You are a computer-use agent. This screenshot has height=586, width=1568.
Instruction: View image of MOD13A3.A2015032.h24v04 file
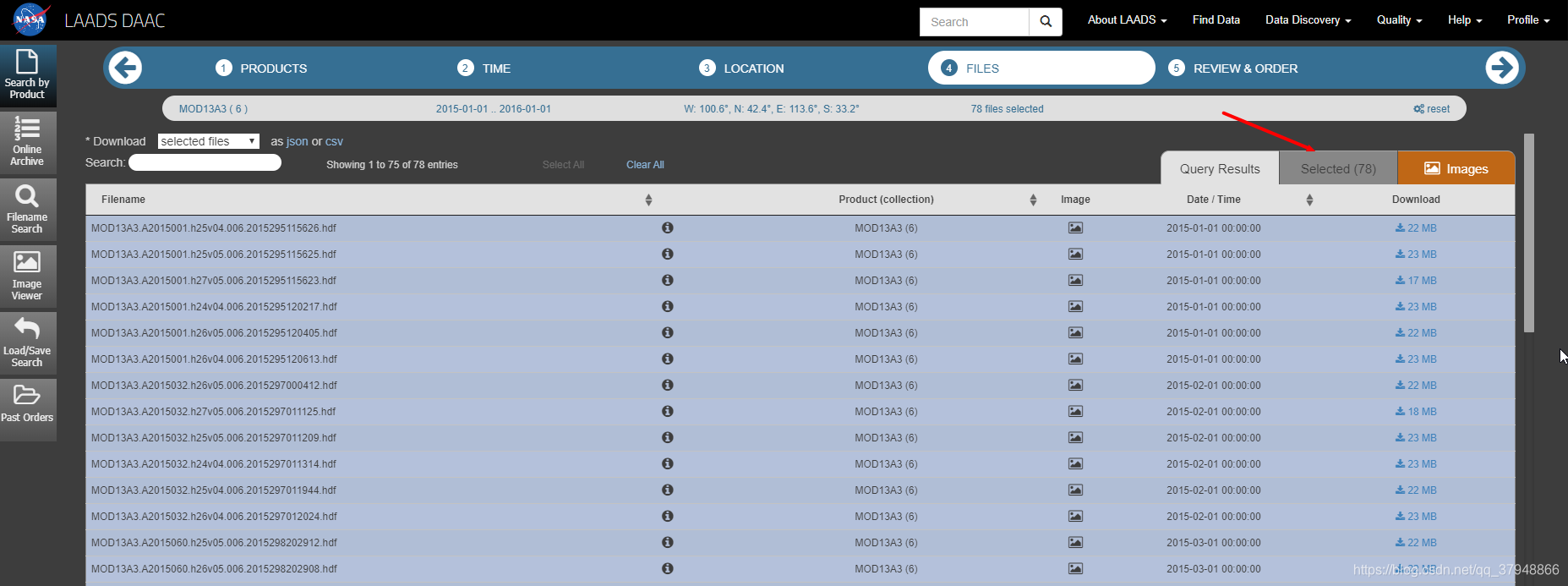[1075, 463]
